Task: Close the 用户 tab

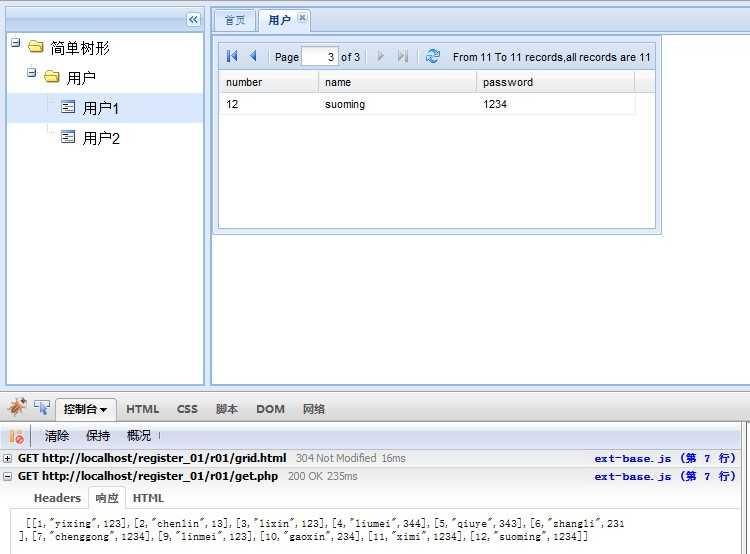Action: tap(302, 18)
